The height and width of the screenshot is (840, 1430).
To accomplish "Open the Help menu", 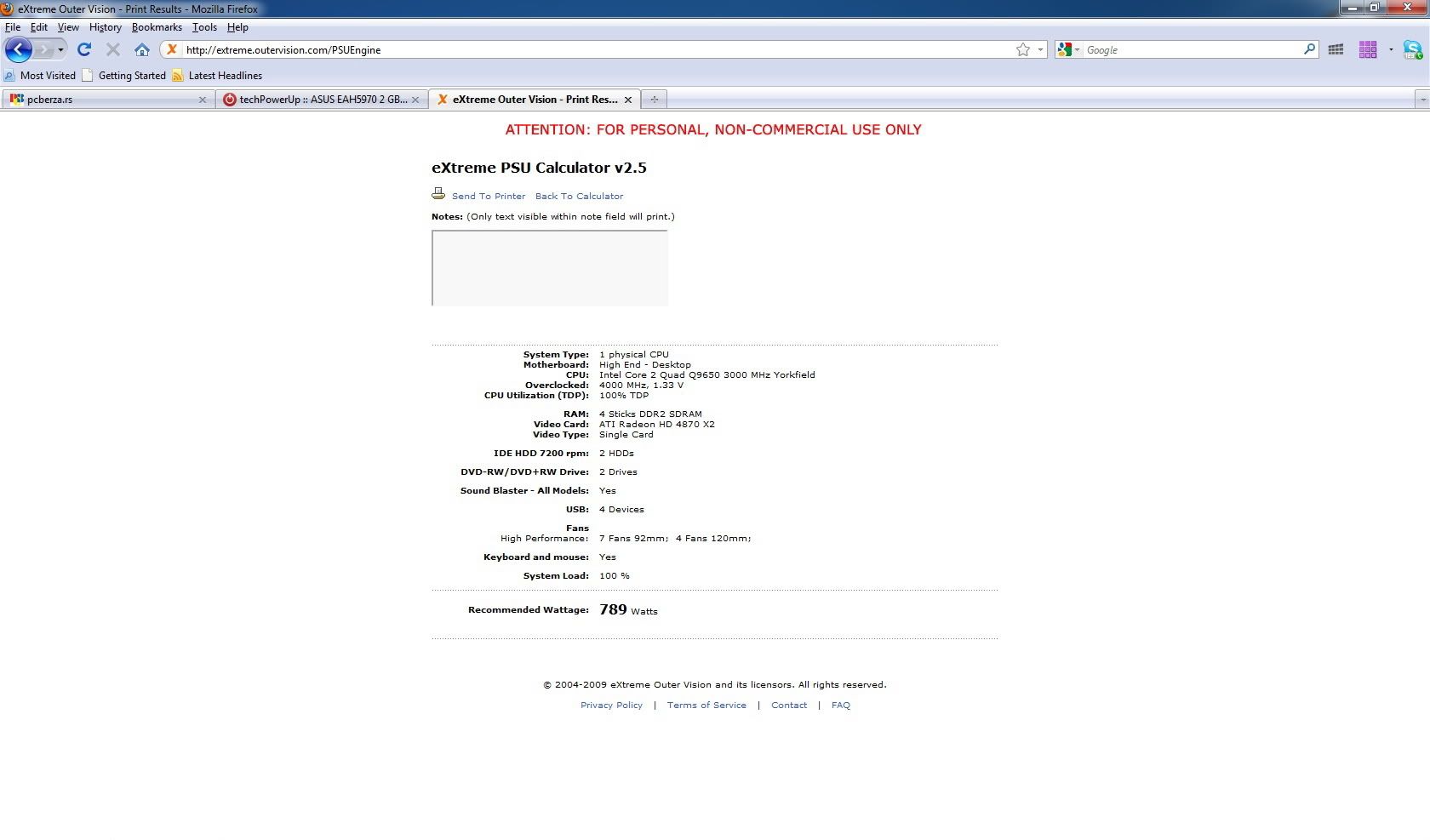I will point(237,27).
